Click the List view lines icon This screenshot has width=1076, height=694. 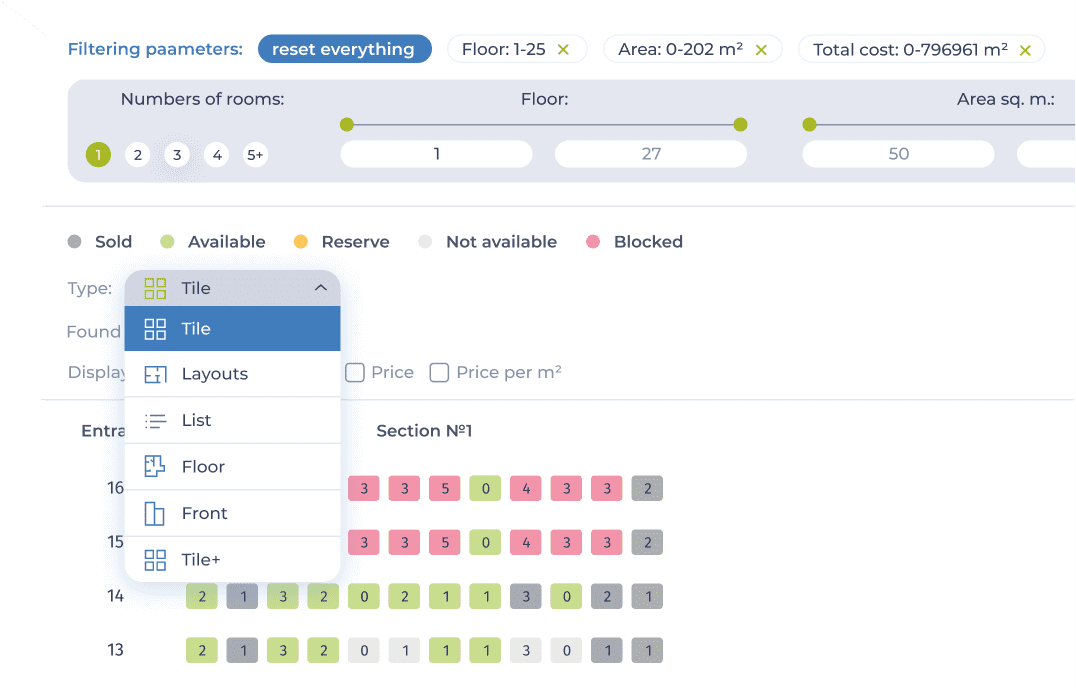tap(155, 421)
